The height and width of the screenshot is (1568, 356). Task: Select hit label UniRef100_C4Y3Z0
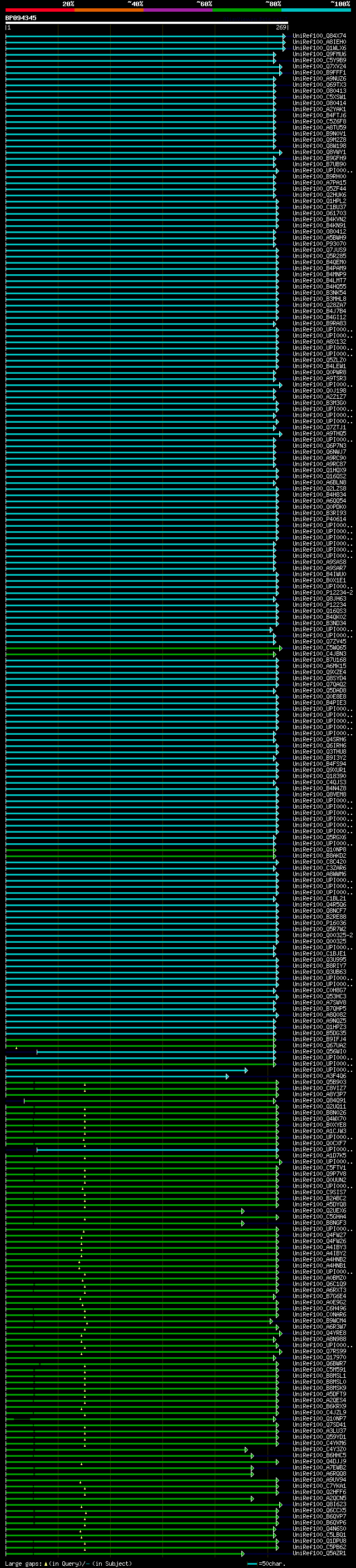[x=319, y=1449]
